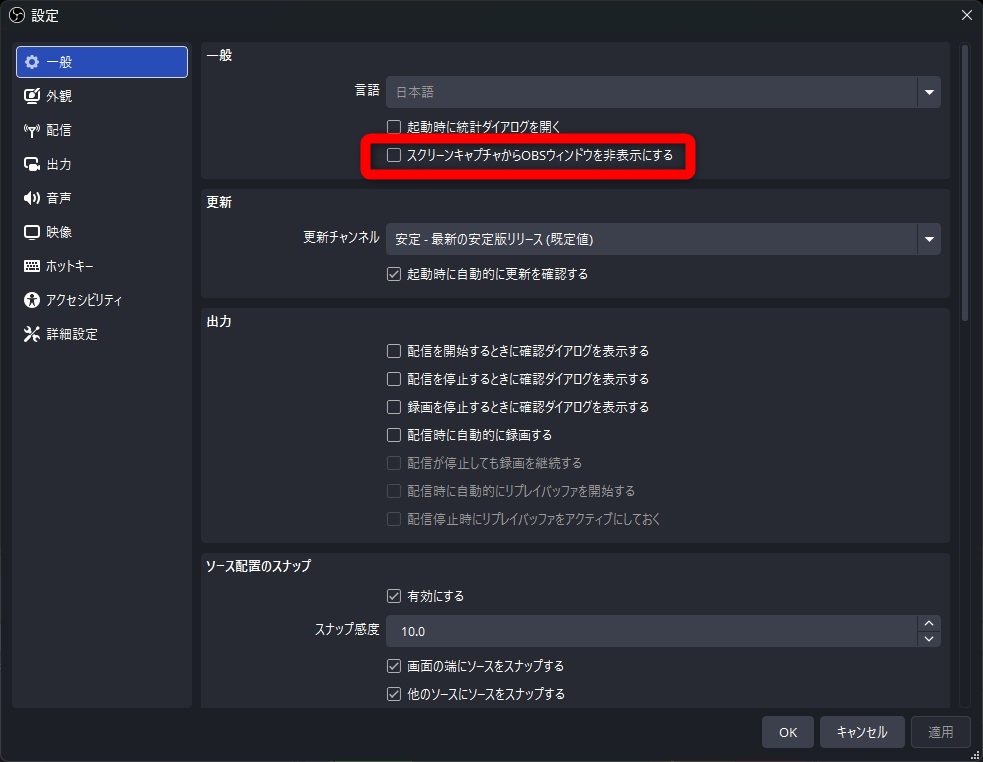Check 起動時に統計ダイアログを開く option
Screen dimensions: 983x762
click(x=394, y=126)
